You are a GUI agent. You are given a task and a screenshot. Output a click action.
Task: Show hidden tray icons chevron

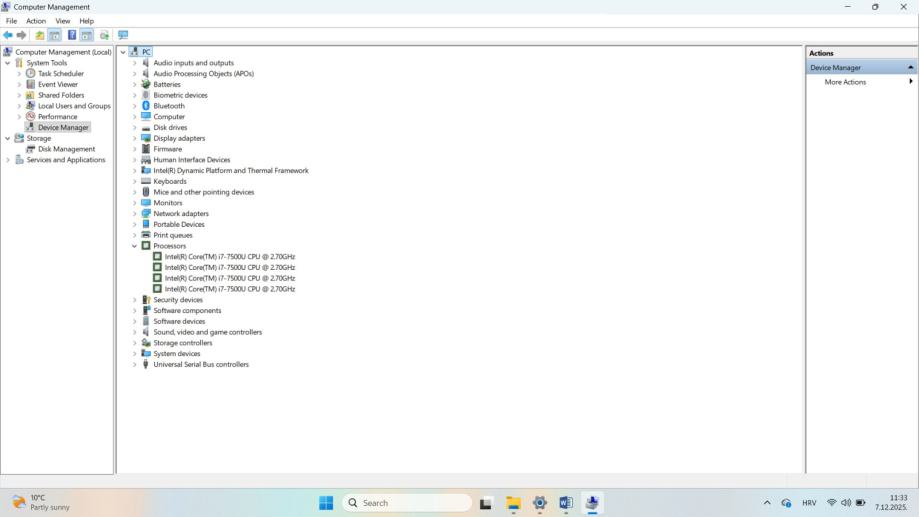[x=767, y=503]
